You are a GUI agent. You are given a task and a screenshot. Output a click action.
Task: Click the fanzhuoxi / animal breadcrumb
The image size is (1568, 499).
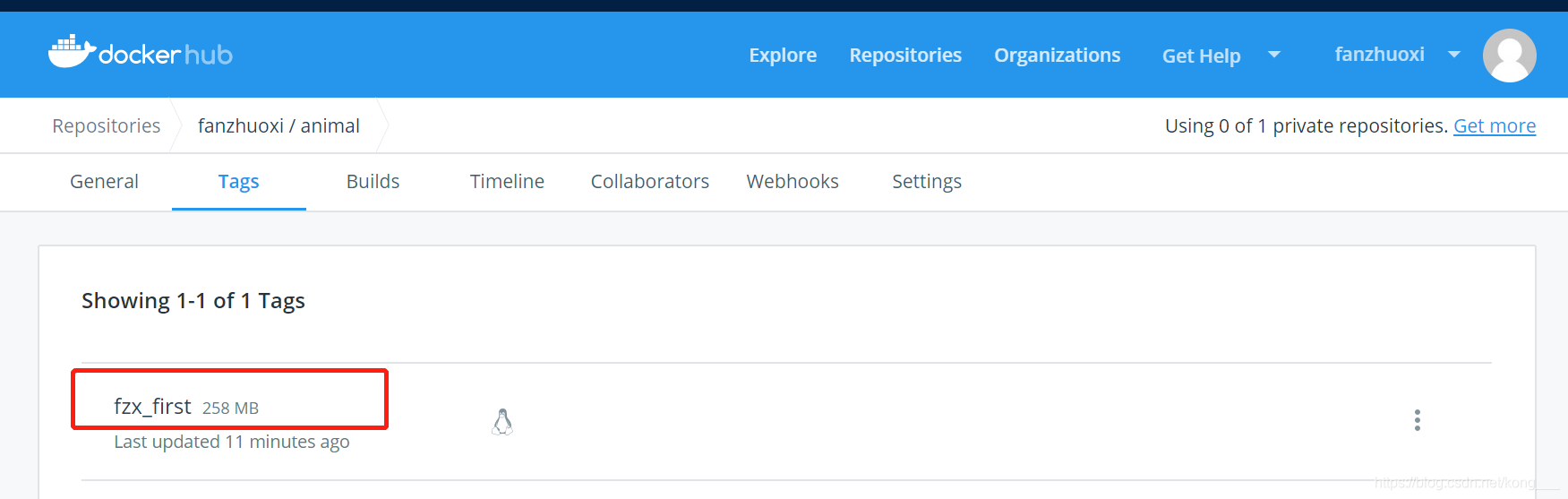point(278,126)
